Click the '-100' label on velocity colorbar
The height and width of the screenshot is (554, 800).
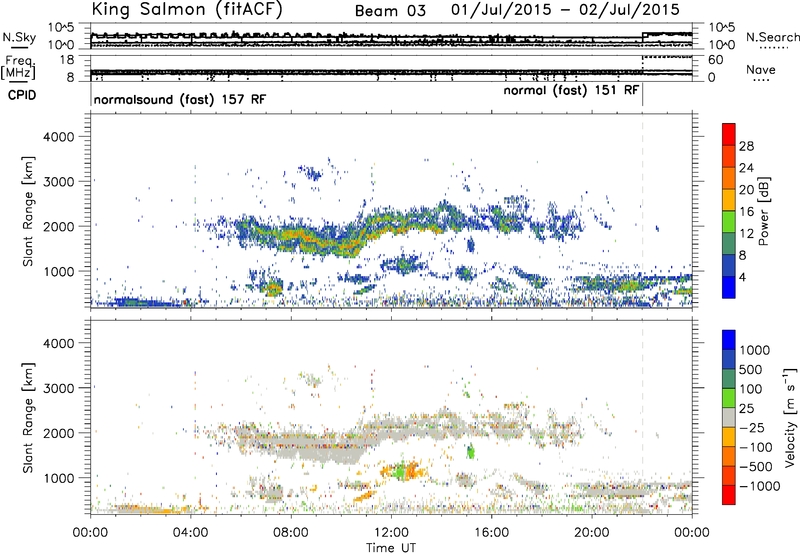coord(756,447)
